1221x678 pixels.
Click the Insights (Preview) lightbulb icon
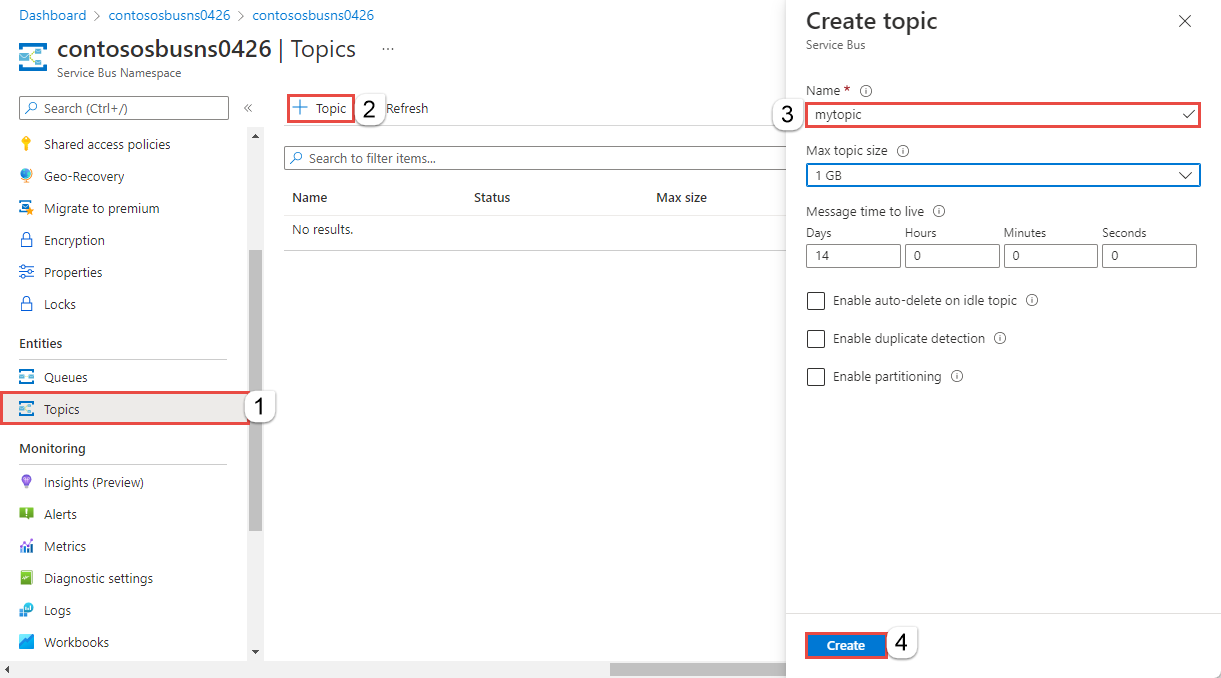(x=26, y=482)
